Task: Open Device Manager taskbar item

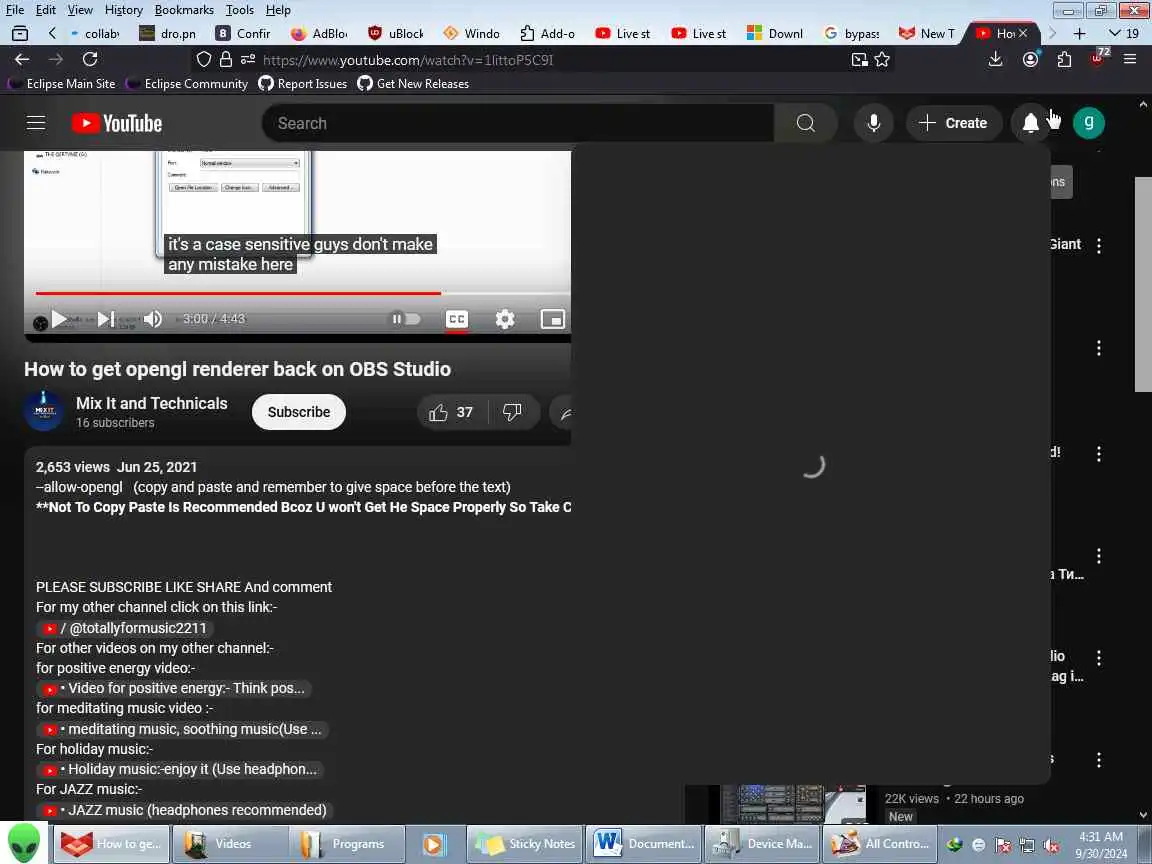Action: [x=763, y=844]
